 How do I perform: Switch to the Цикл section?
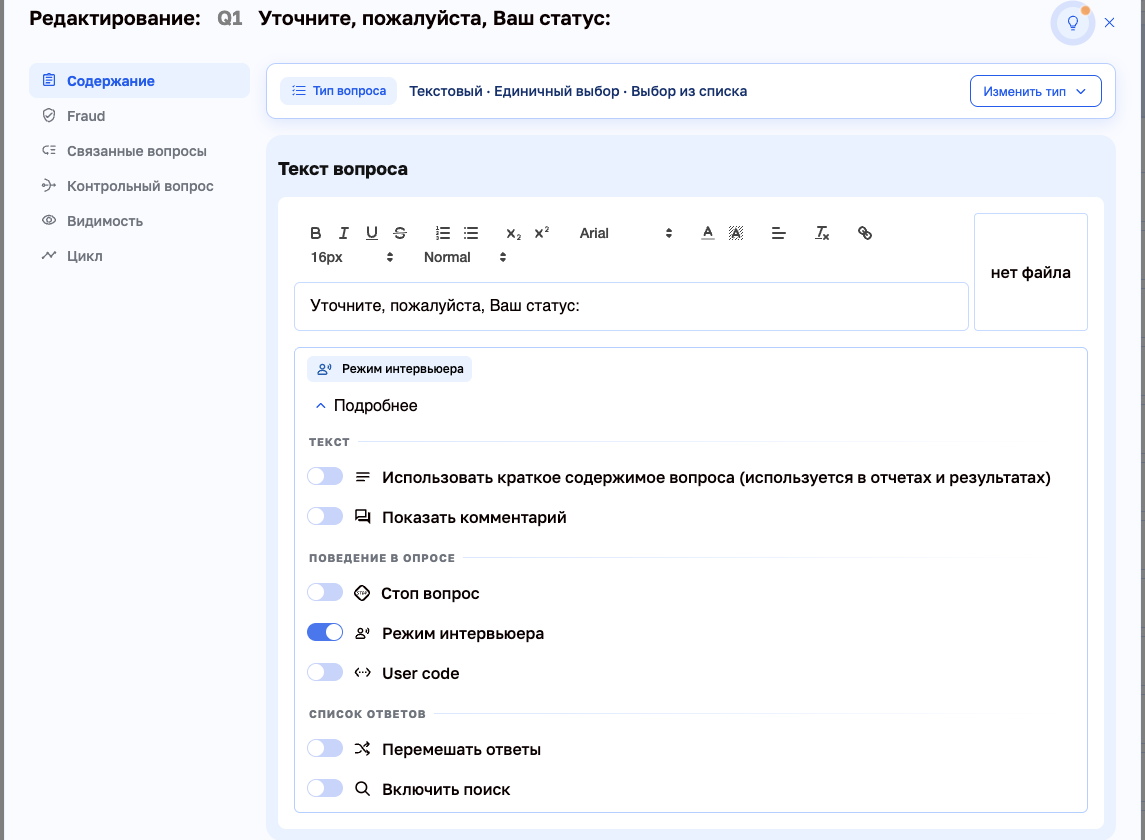pyautogui.click(x=139, y=256)
